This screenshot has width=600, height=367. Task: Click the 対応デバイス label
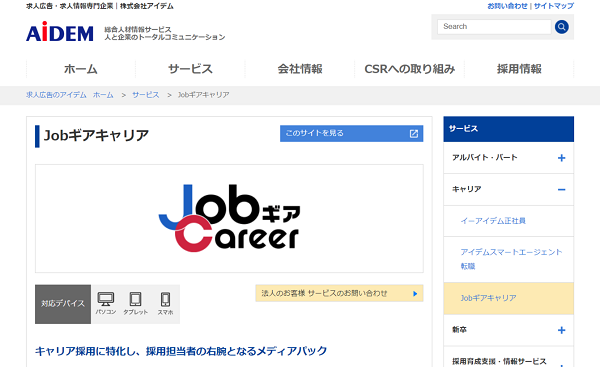(63, 304)
